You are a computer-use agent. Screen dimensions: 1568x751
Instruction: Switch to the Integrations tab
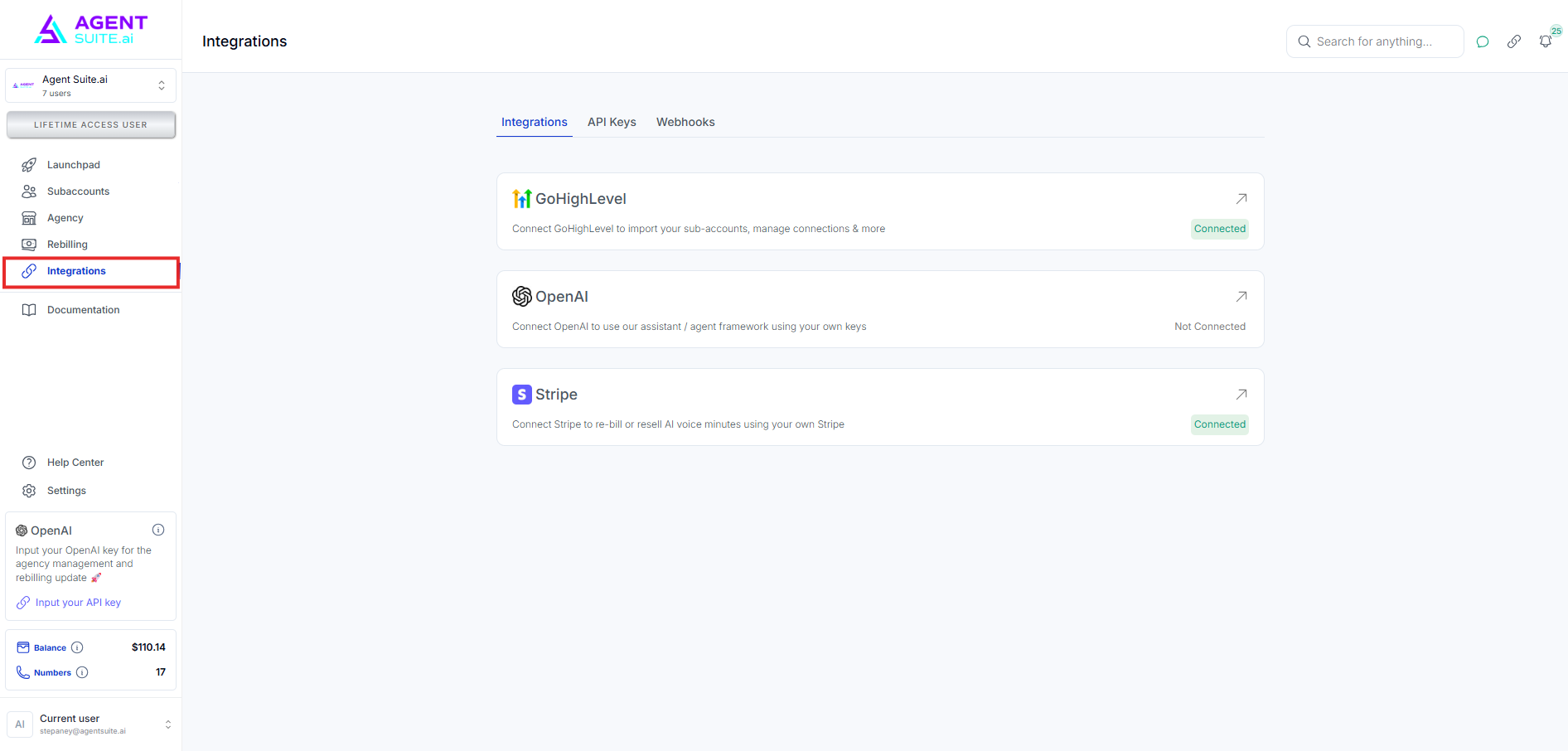click(x=535, y=123)
